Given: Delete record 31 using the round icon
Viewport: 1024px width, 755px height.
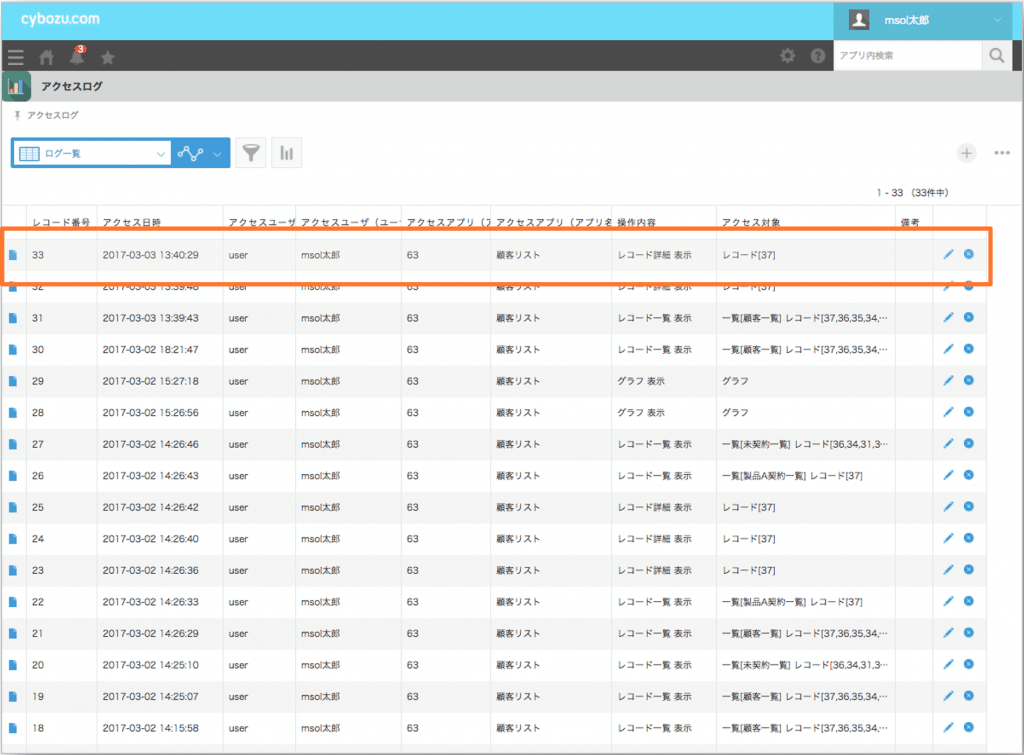Looking at the screenshot, I should point(968,317).
